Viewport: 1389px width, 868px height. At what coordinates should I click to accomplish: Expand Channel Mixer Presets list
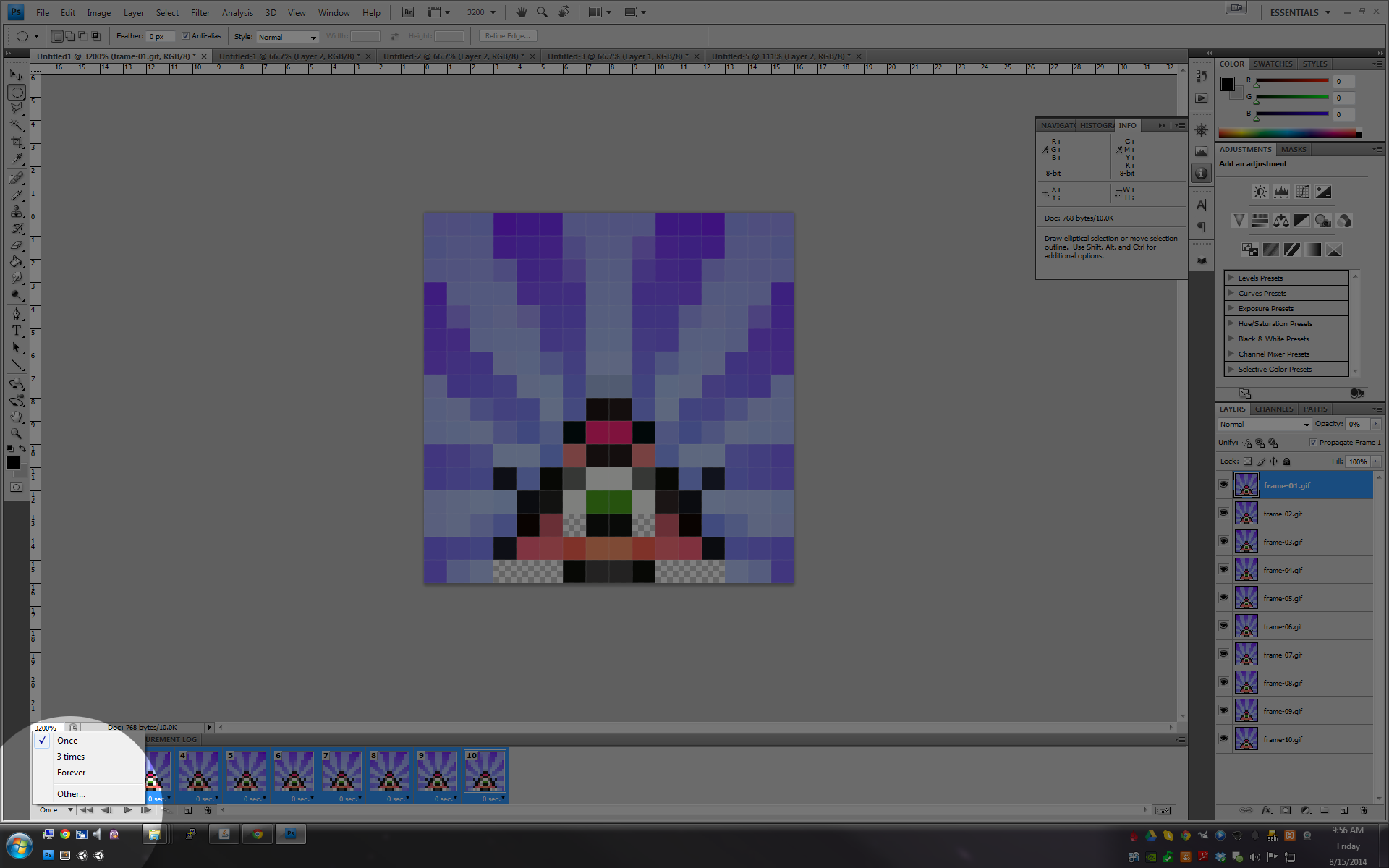click(1231, 354)
